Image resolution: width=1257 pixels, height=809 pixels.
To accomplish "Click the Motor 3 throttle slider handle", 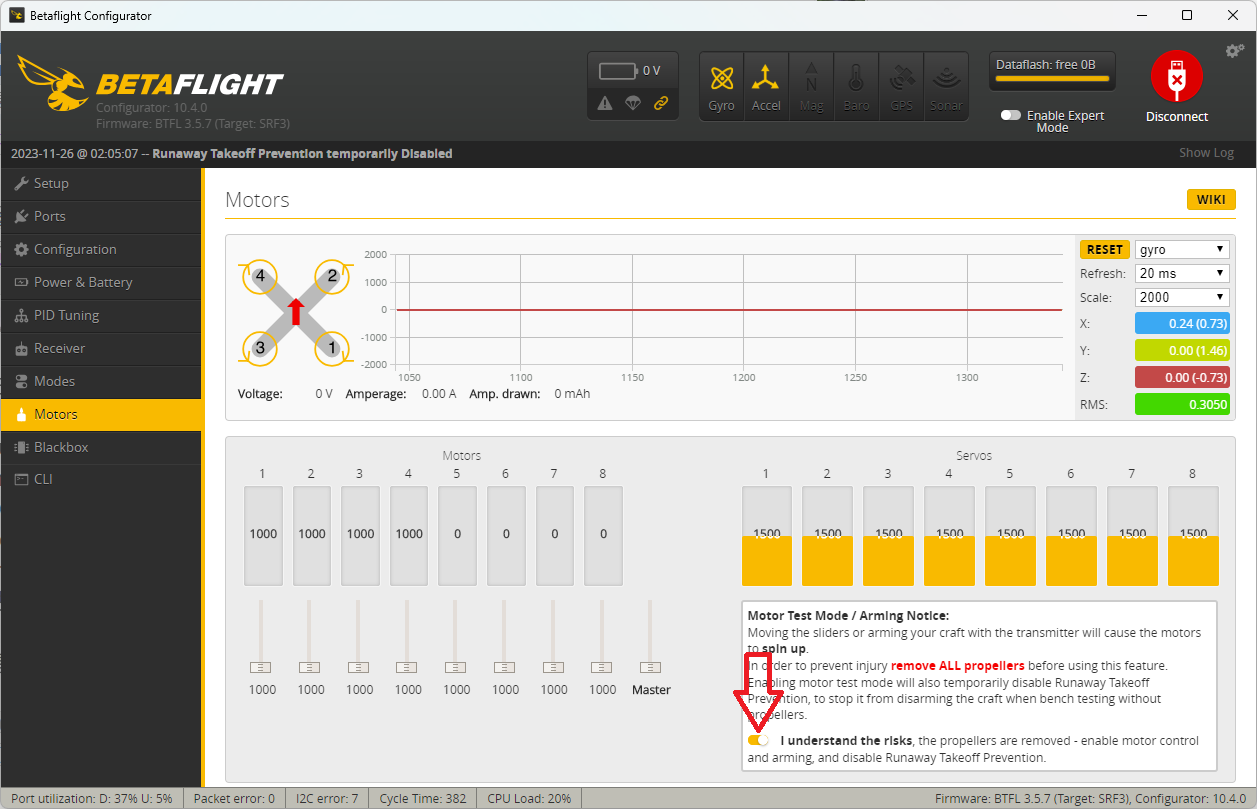I will [358, 667].
